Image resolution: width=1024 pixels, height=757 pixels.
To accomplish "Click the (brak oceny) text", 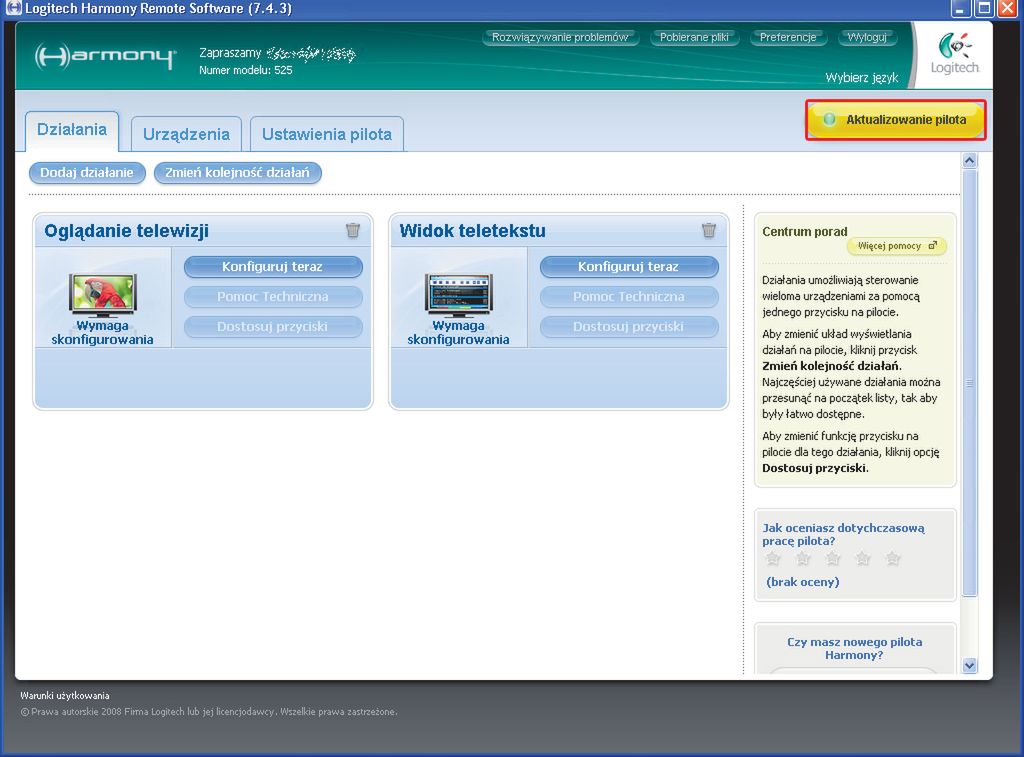I will coord(803,582).
